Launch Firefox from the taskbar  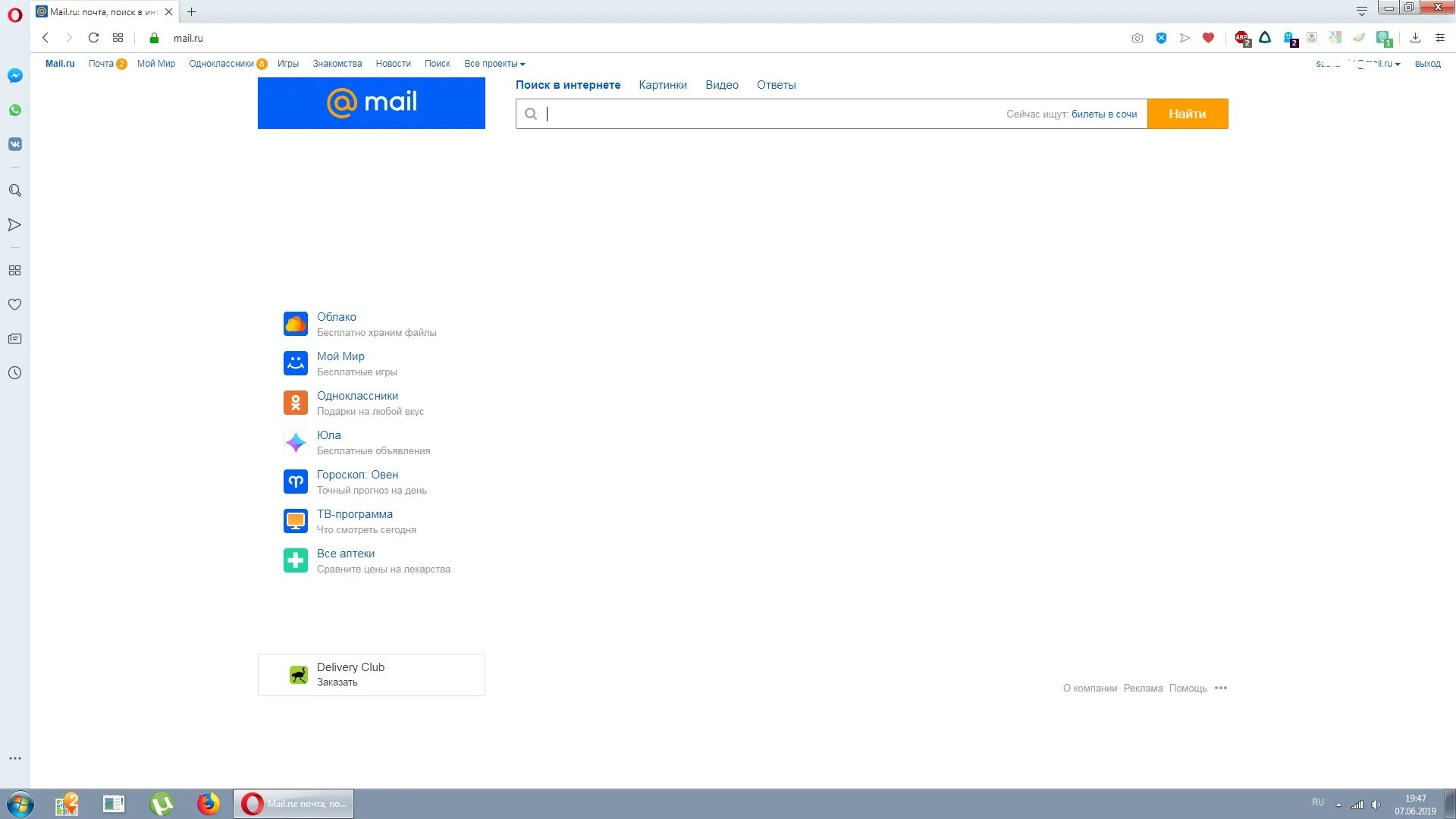[x=208, y=804]
